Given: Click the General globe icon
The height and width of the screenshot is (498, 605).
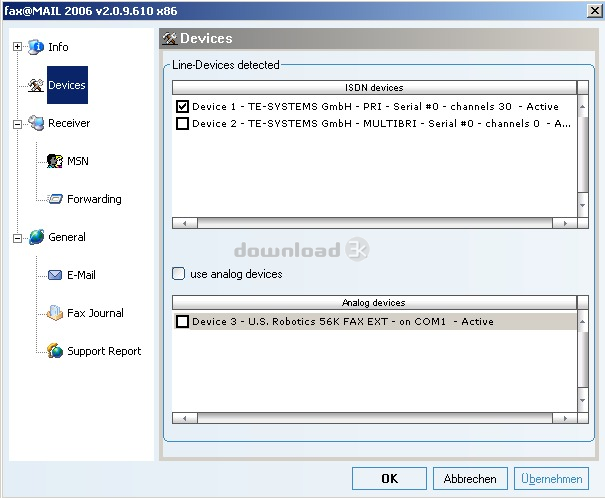Looking at the screenshot, I should (x=36, y=237).
